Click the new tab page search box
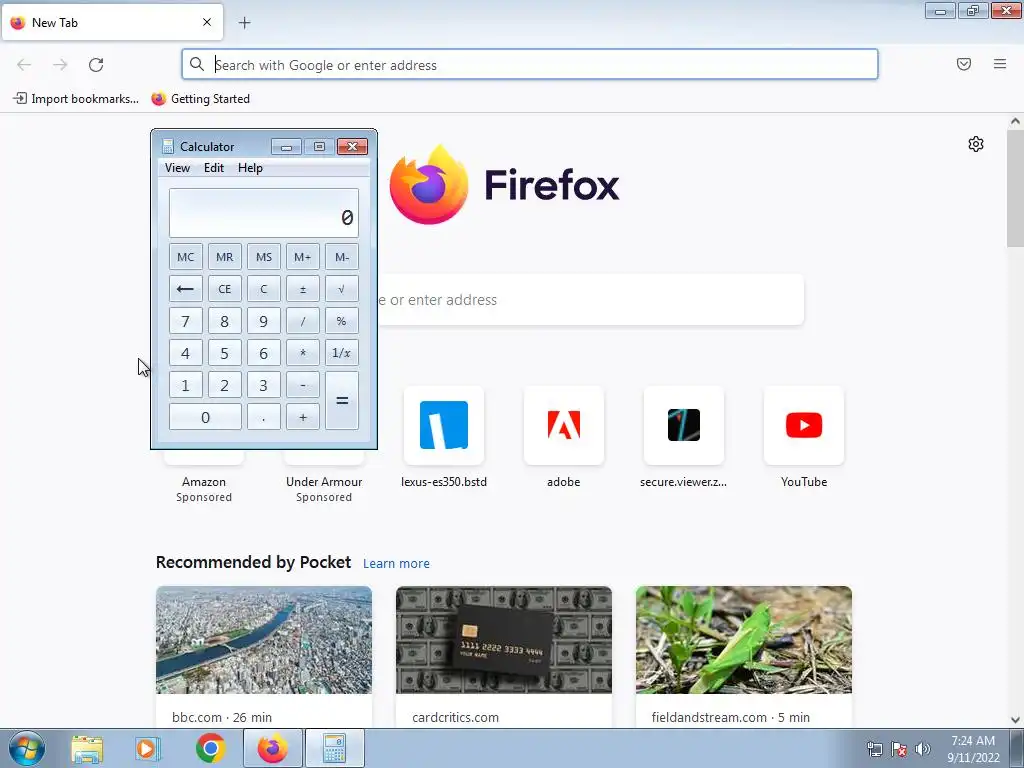This screenshot has height=768, width=1024. point(590,300)
